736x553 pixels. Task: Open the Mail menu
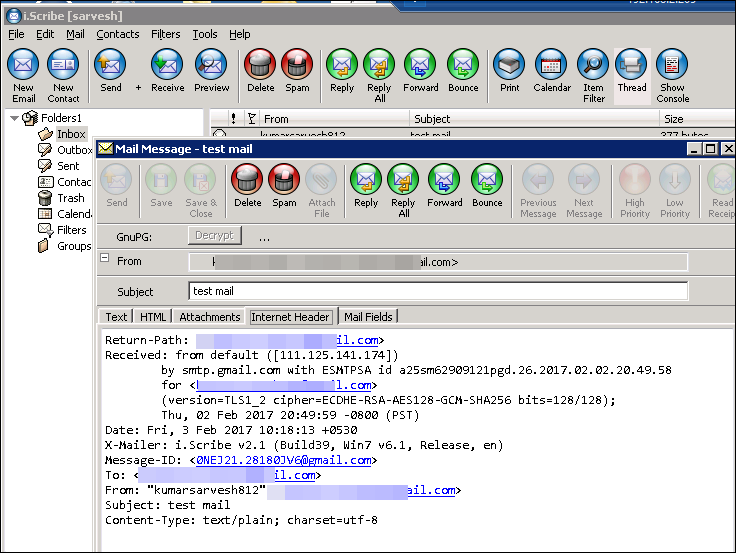pos(75,34)
